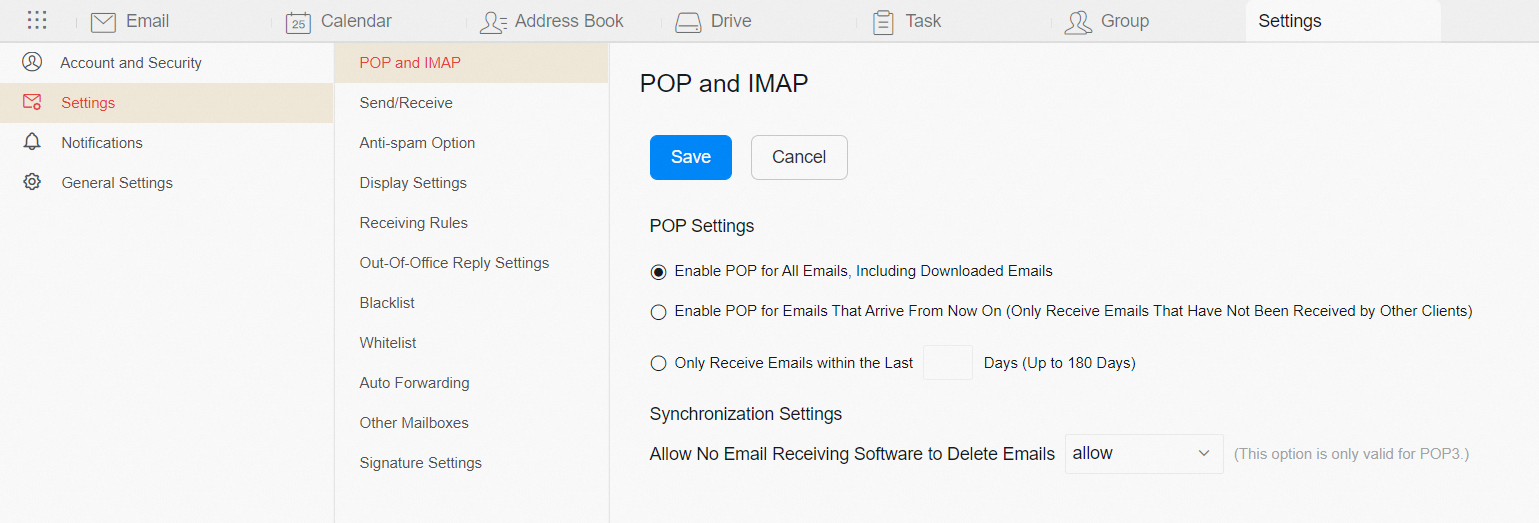1539x523 pixels.
Task: Select Only Receive Emails within Last Days radio
Action: [658, 364]
